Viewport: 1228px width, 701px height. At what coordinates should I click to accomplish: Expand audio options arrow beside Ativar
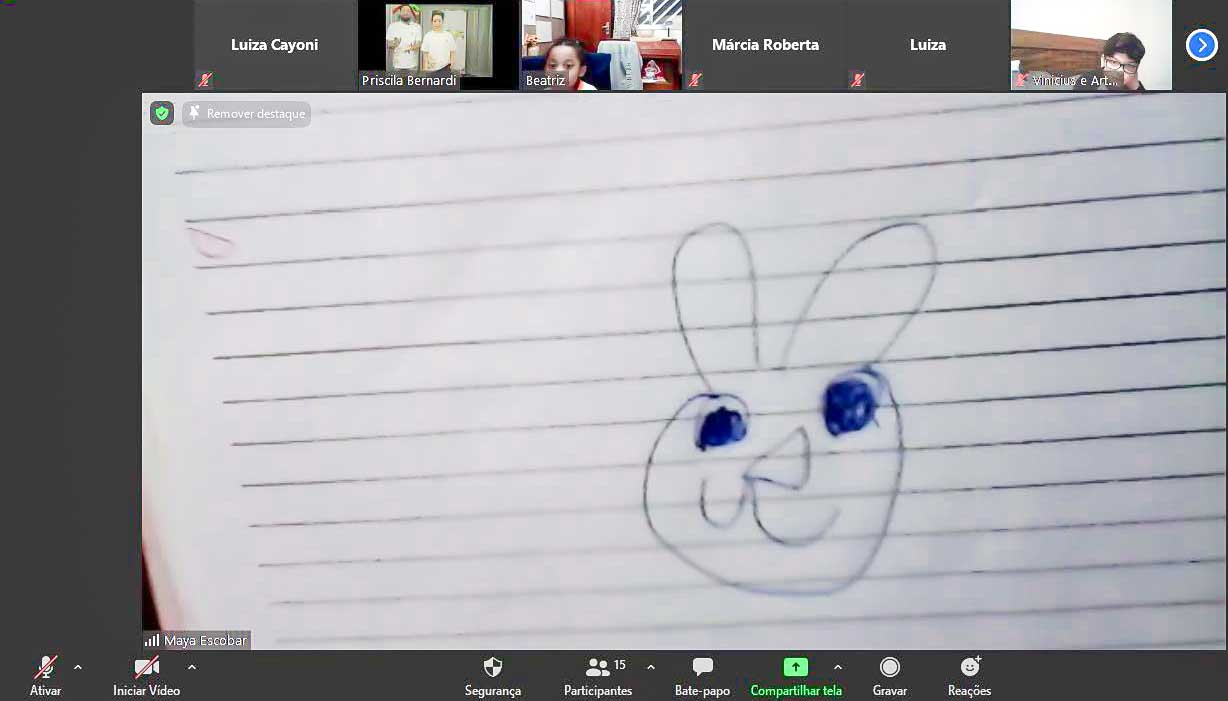point(78,667)
